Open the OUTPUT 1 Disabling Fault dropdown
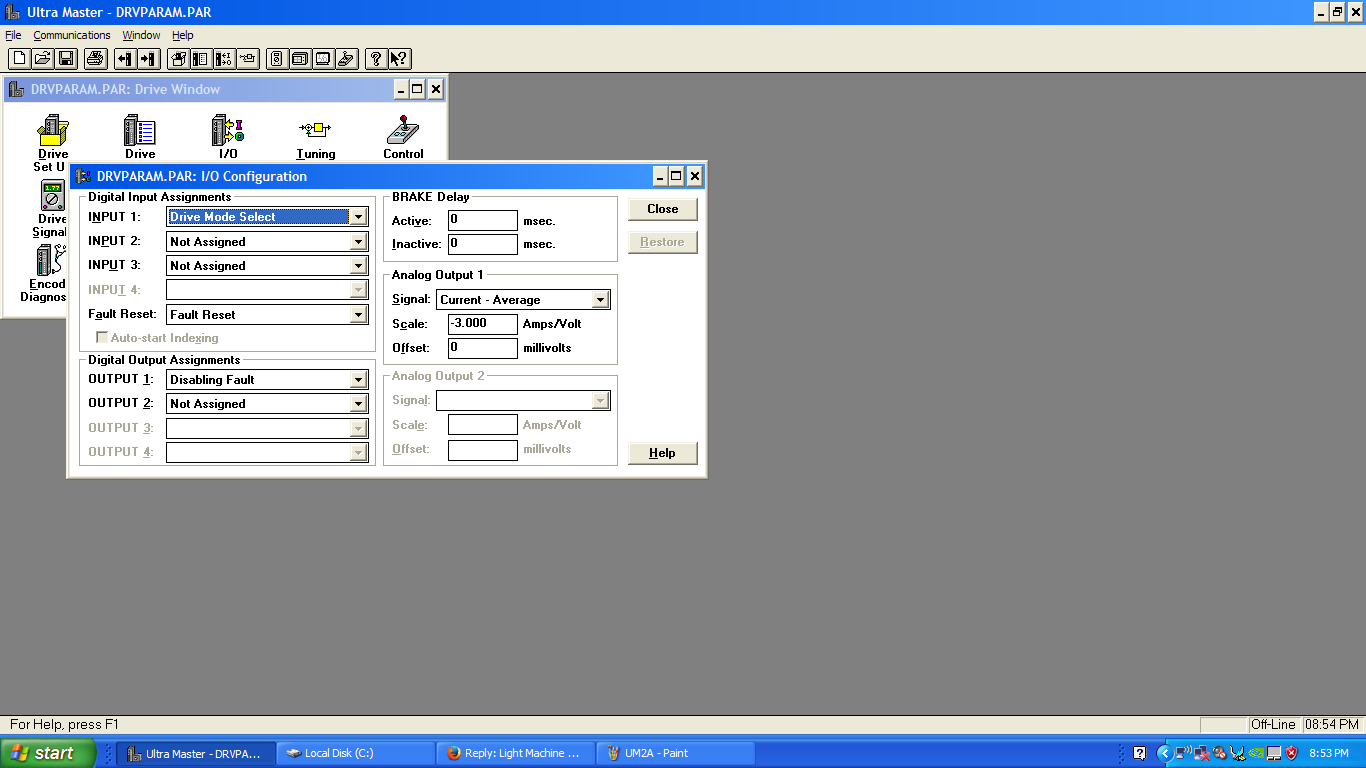 [358, 380]
